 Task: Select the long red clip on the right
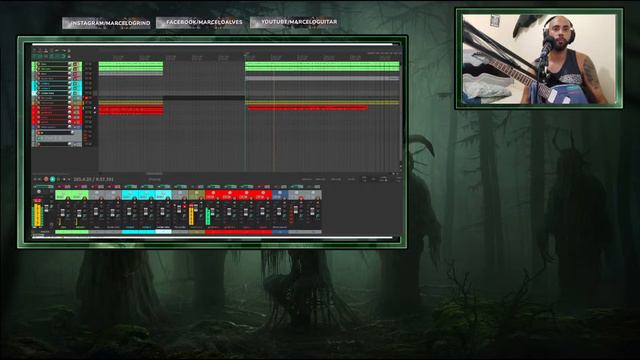tap(308, 107)
